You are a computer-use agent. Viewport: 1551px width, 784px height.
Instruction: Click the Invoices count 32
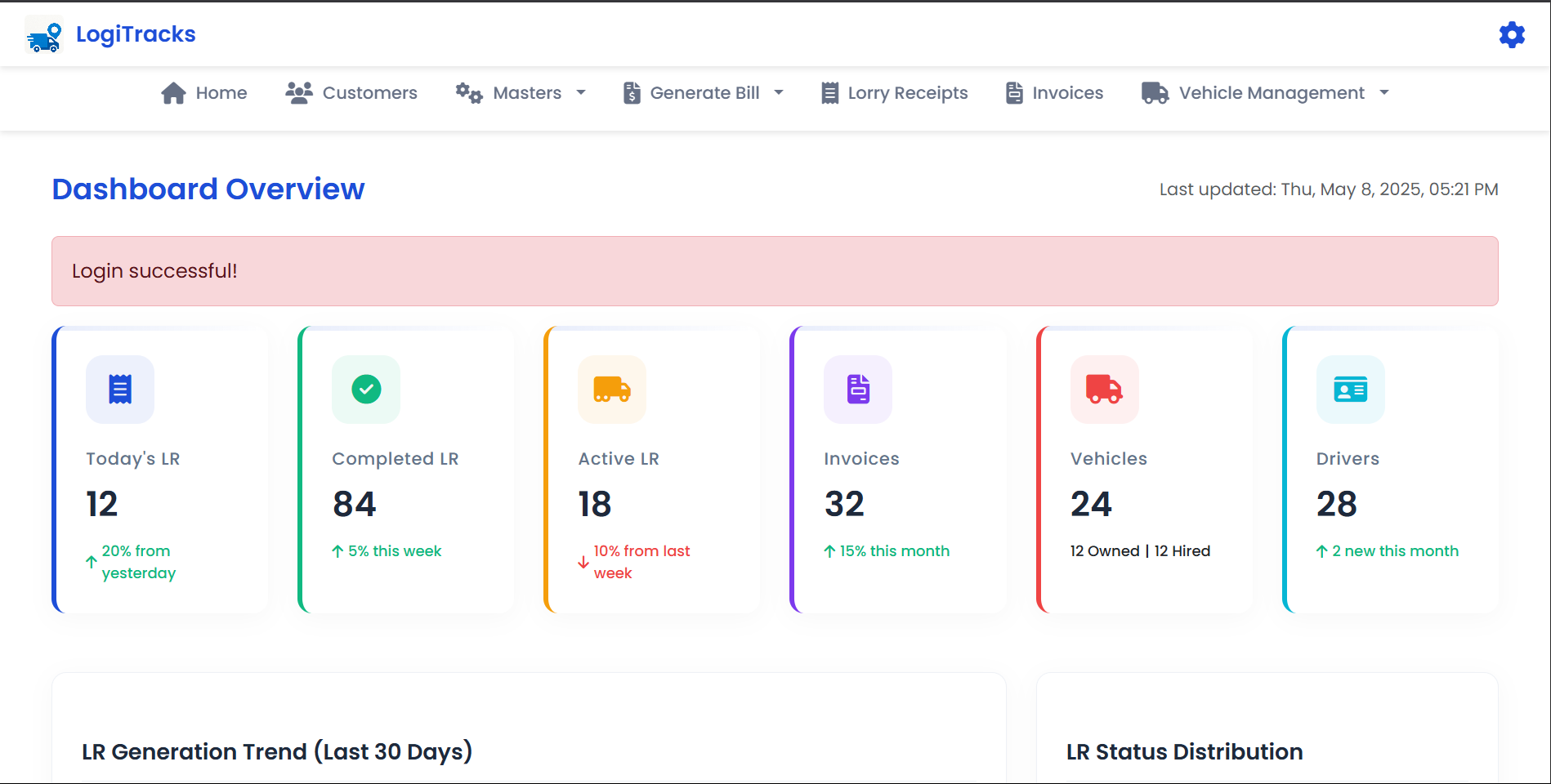point(844,504)
